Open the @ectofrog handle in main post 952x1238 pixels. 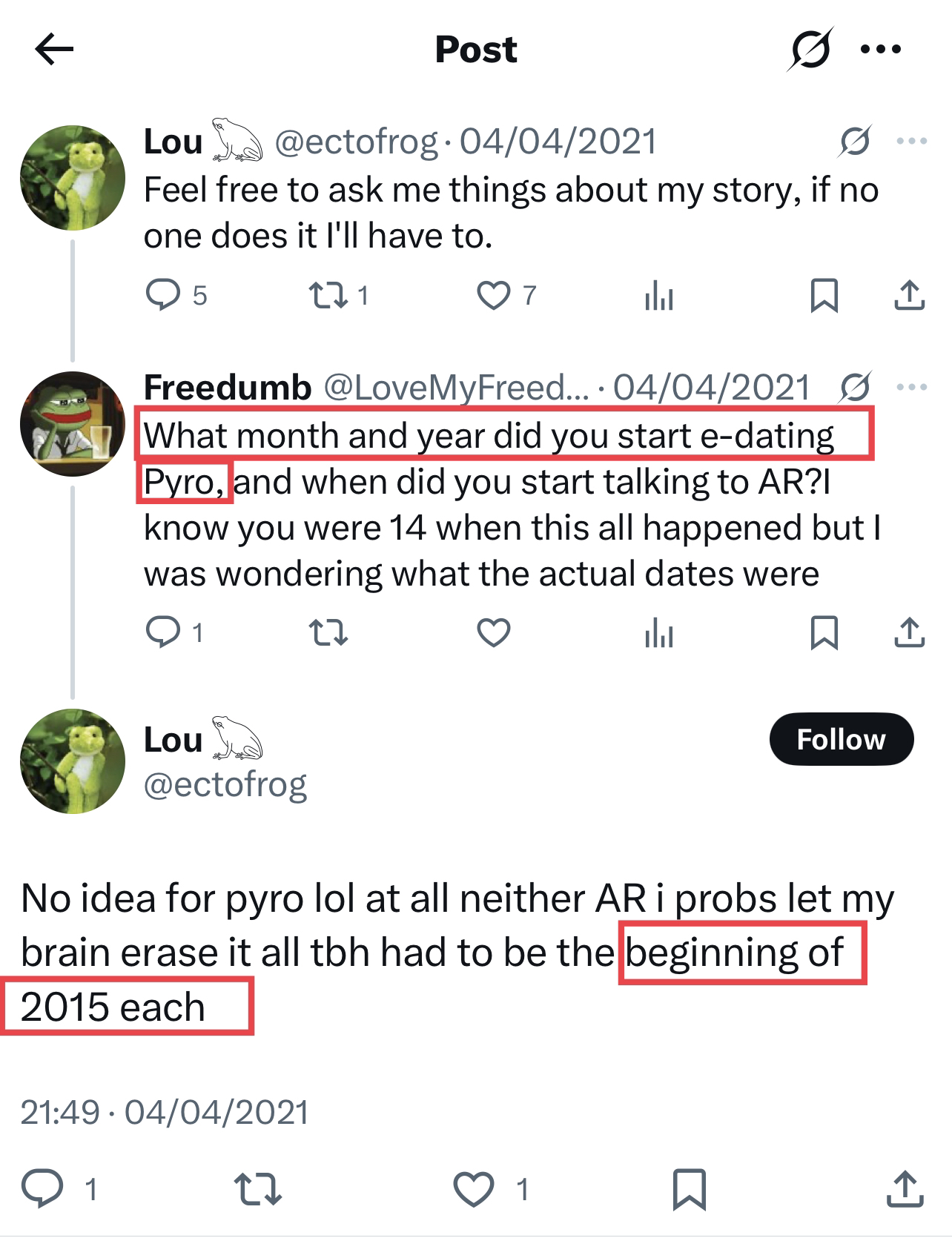tap(225, 784)
